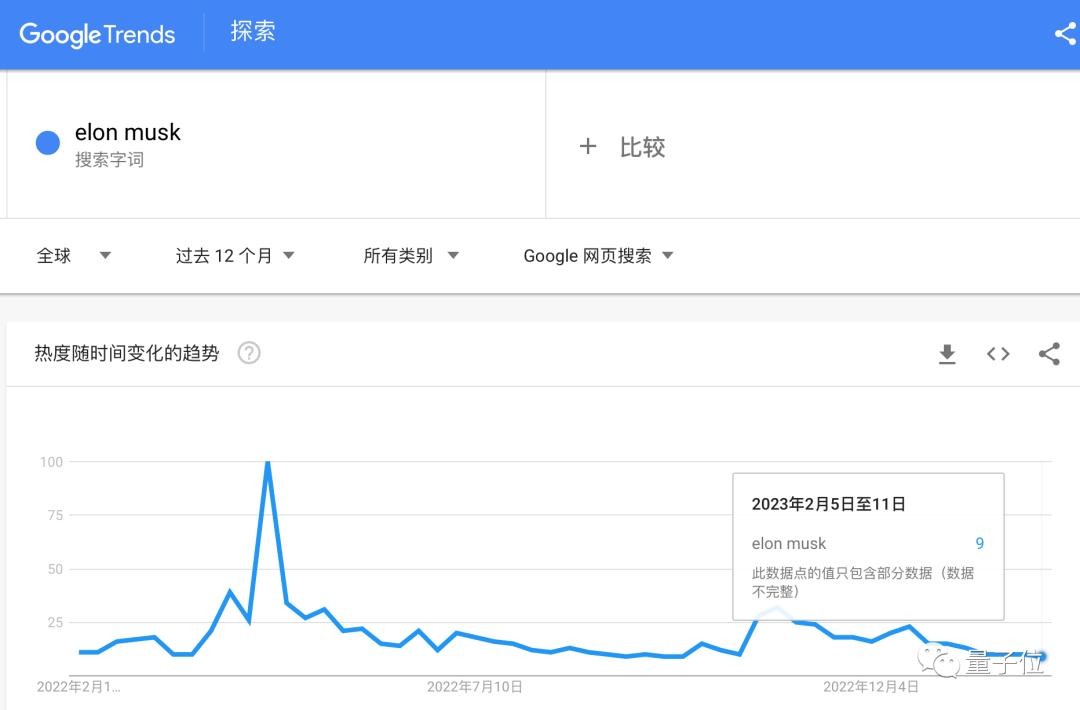Click the 100 y-axis label
Viewport: 1080px width, 710px height.
pyautogui.click(x=52, y=462)
